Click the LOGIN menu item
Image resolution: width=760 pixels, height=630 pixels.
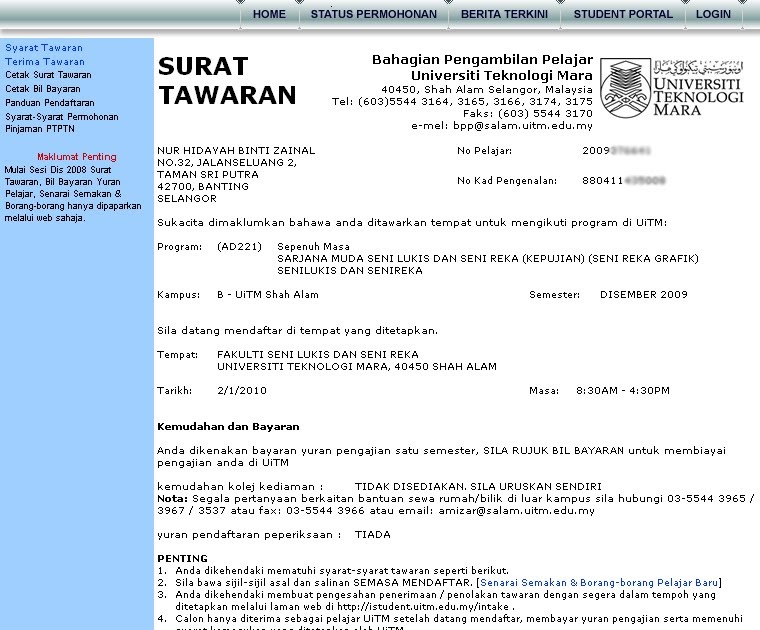(713, 14)
